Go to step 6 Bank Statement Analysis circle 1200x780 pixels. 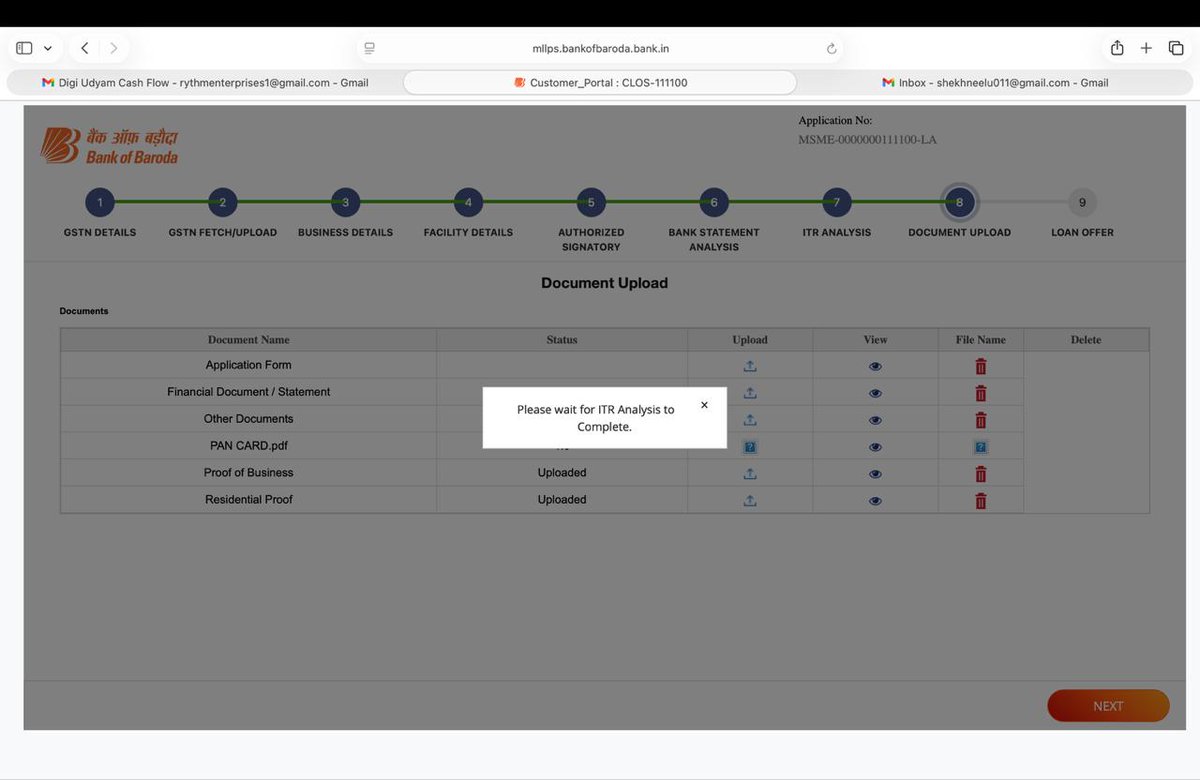click(x=714, y=202)
